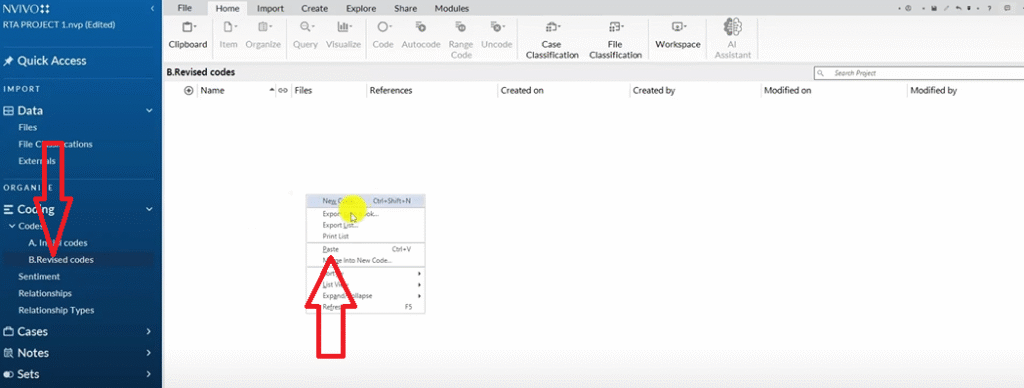Click the Autocode ribbon icon
Image resolution: width=1024 pixels, height=388 pixels.
click(x=421, y=27)
